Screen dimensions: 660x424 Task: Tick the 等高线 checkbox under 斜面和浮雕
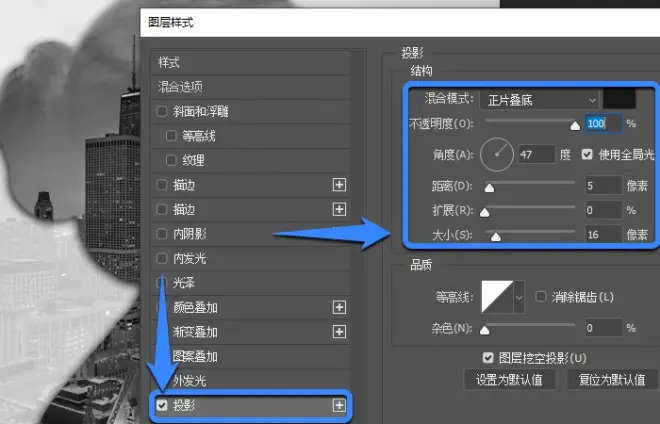(171, 136)
